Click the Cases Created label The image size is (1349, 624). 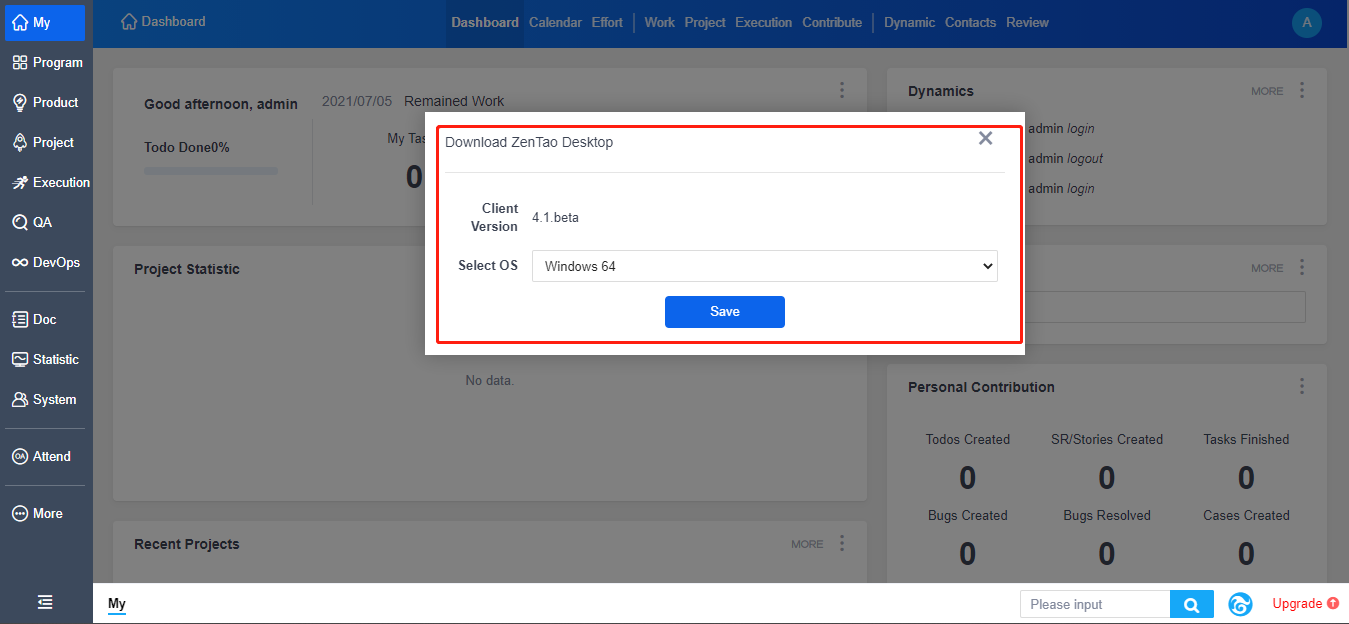[1246, 515]
